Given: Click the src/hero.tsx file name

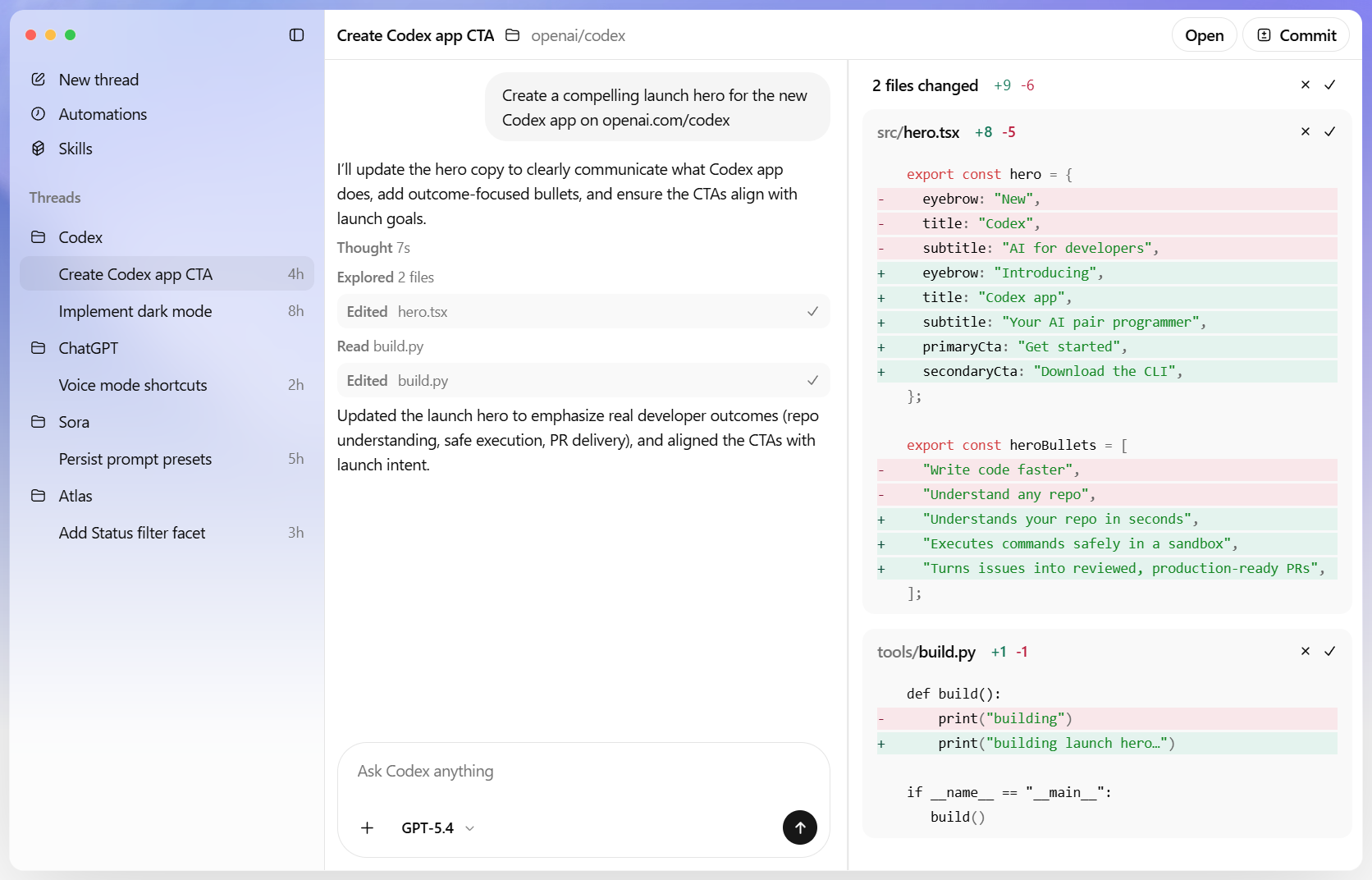Looking at the screenshot, I should [x=918, y=132].
